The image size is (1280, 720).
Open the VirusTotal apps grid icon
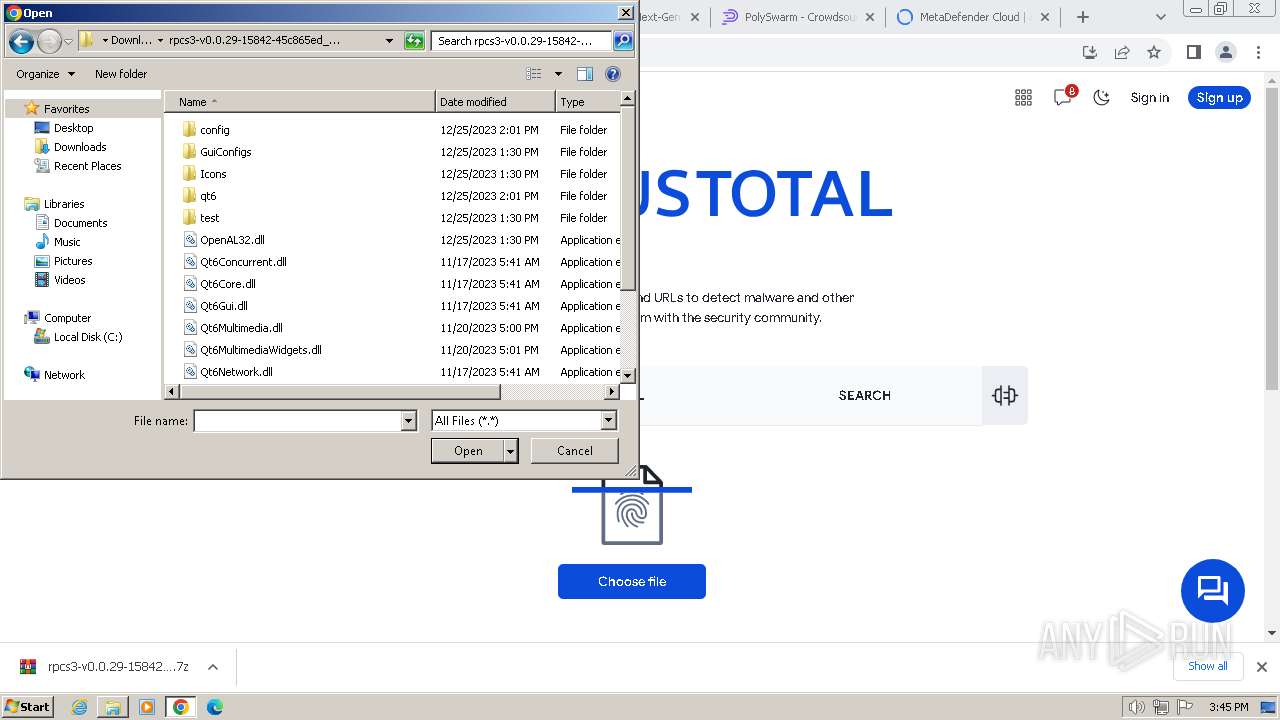pyautogui.click(x=1023, y=97)
